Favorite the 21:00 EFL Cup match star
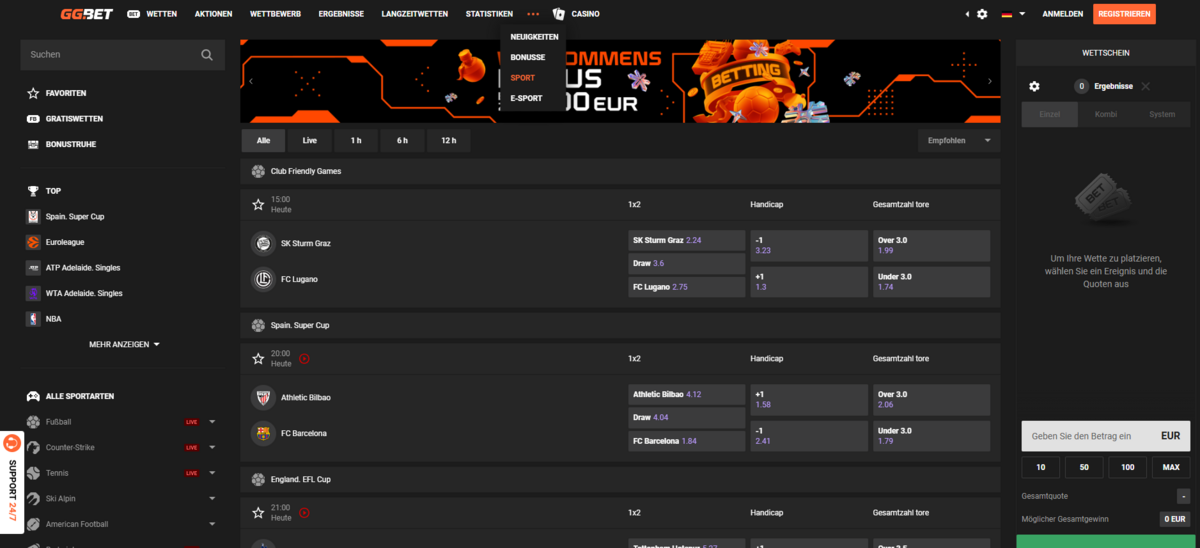This screenshot has height=548, width=1200. 258,512
